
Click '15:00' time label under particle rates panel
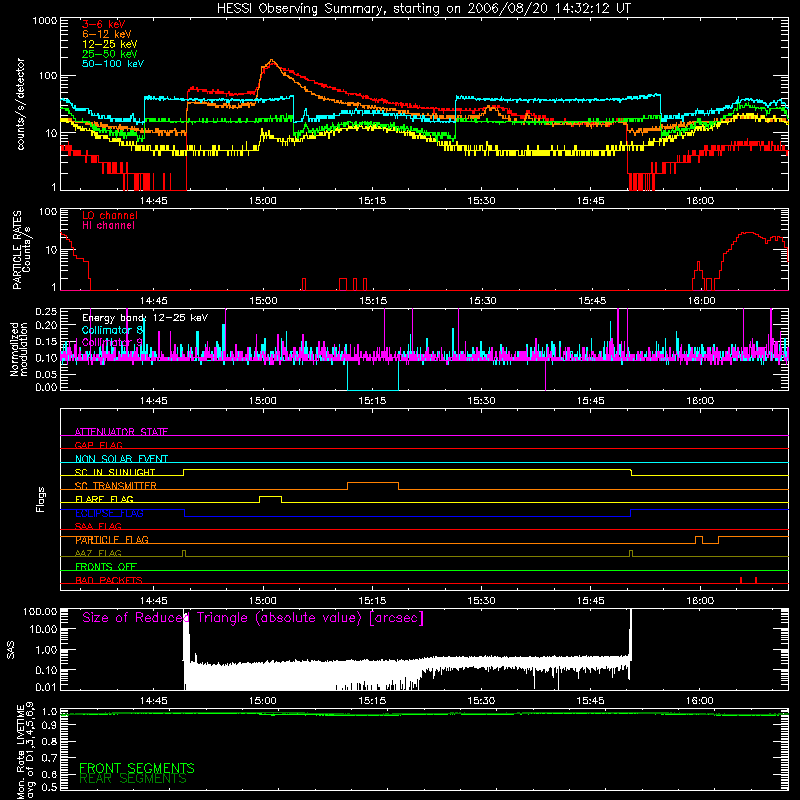[x=263, y=301]
